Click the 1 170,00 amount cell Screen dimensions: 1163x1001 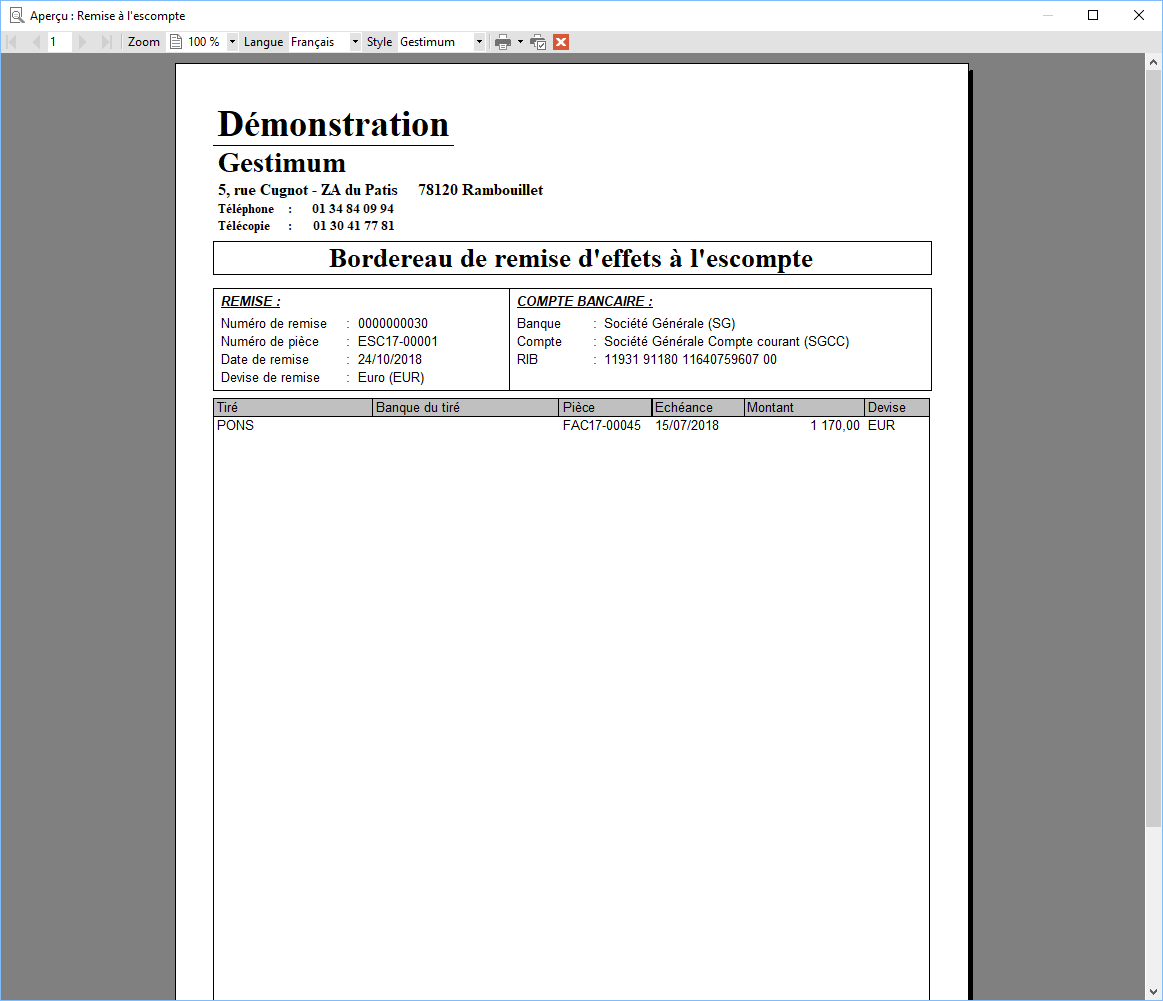[x=835, y=426]
